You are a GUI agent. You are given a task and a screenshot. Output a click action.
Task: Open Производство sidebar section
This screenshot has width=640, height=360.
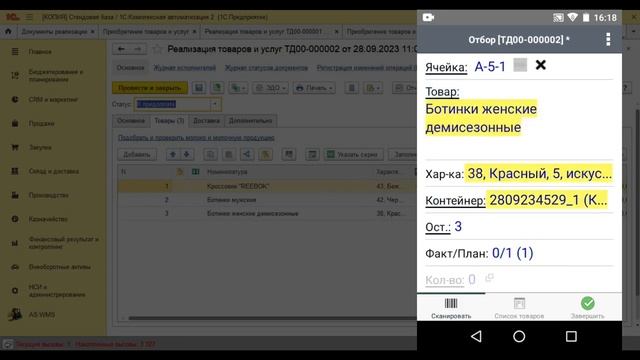[x=48, y=195]
